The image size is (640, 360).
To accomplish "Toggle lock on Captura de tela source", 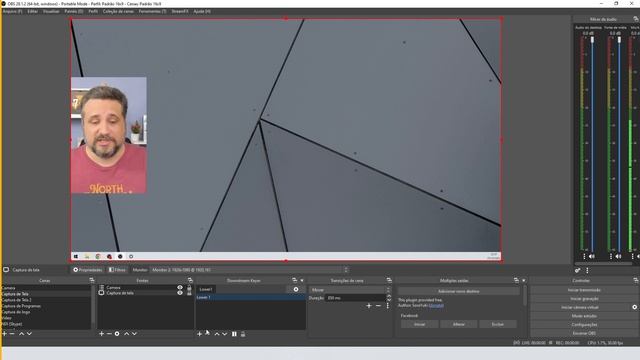I will point(189,293).
